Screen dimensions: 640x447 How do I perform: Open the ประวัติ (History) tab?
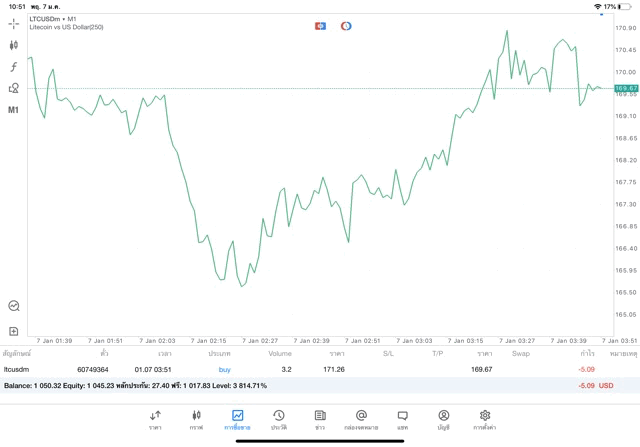[278, 419]
